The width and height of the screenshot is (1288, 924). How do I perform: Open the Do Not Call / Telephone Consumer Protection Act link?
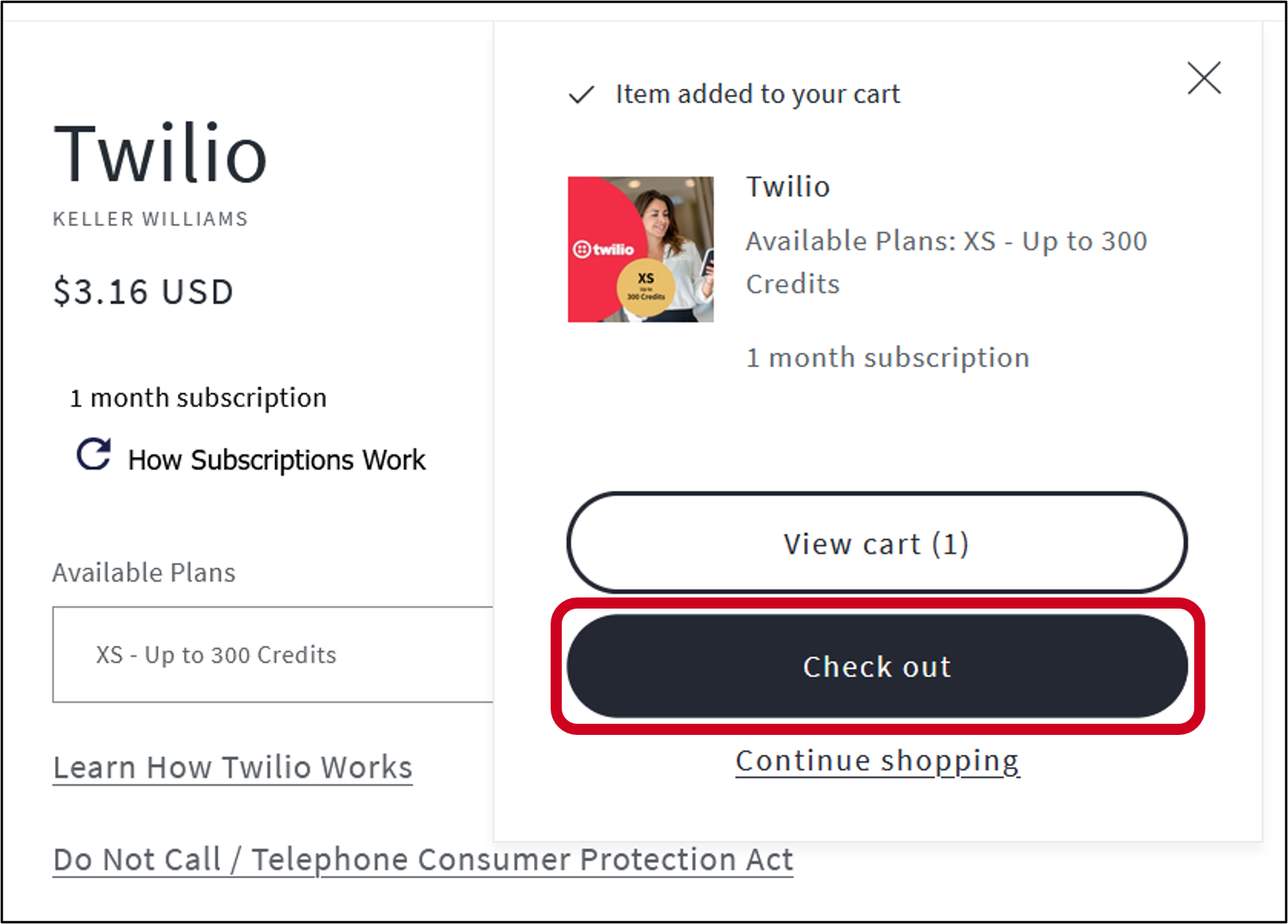421,859
